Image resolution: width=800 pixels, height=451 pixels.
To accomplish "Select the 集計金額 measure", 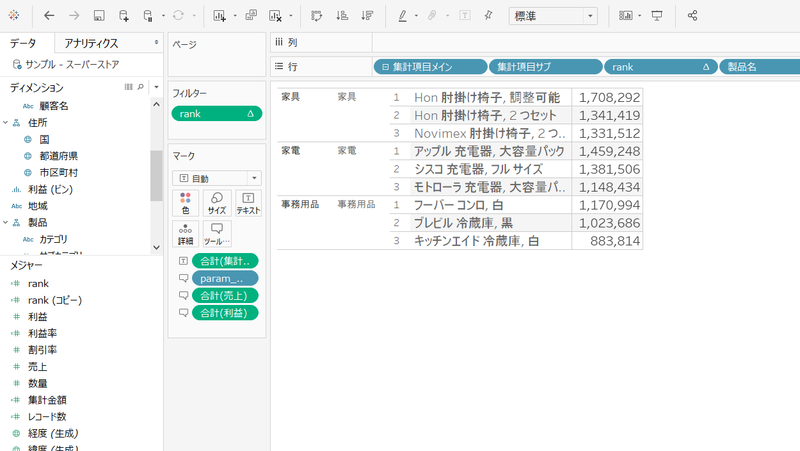I will pos(47,400).
